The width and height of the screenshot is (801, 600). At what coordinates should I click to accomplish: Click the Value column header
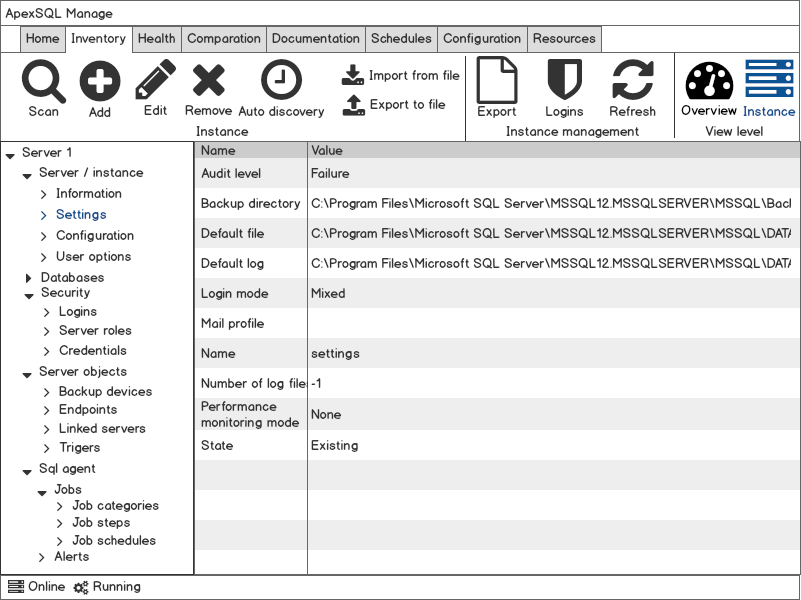tap(554, 150)
